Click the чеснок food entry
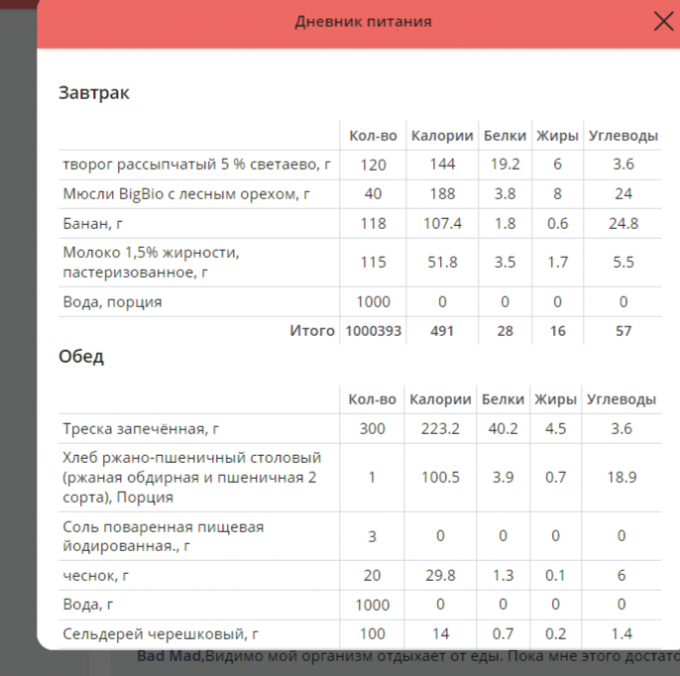The image size is (680, 676). (x=89, y=575)
